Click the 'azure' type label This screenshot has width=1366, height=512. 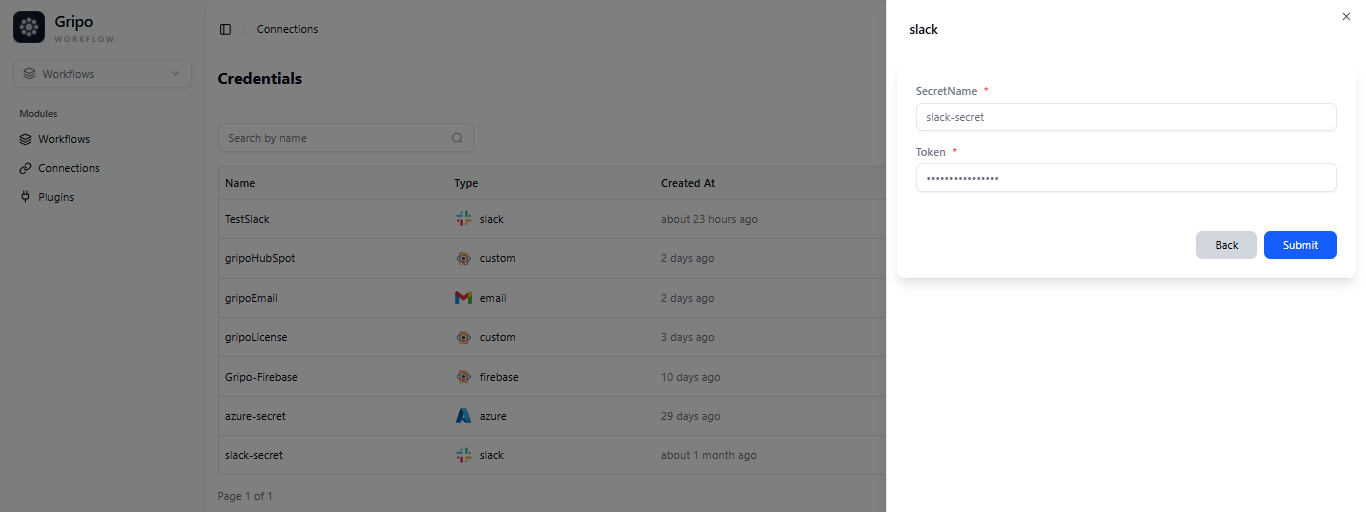click(x=493, y=416)
